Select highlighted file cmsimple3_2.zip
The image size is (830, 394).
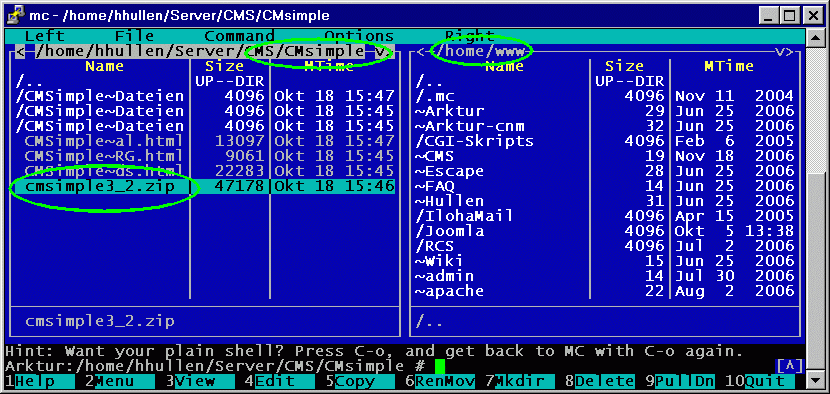204,186
